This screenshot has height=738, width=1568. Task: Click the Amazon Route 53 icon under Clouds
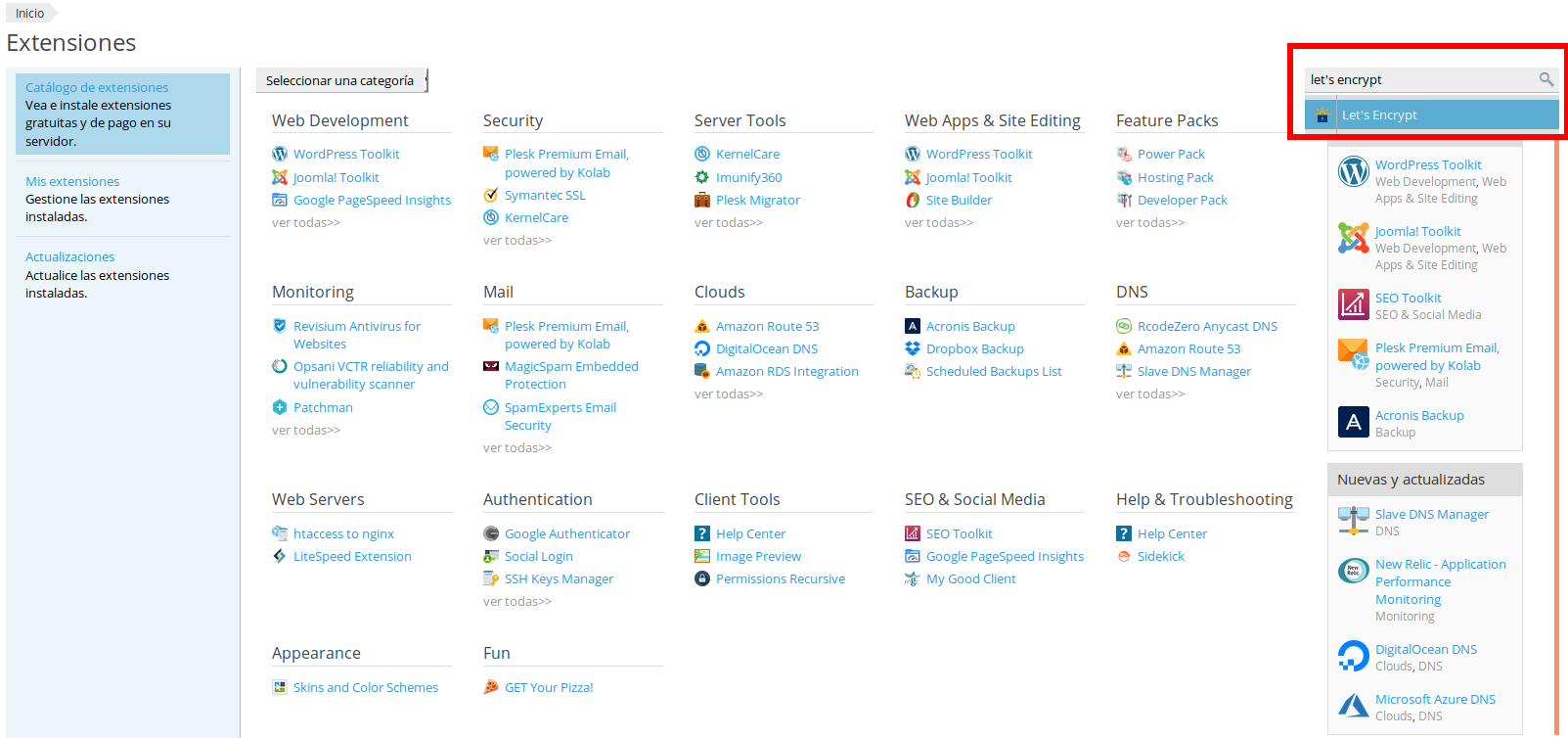coord(702,326)
